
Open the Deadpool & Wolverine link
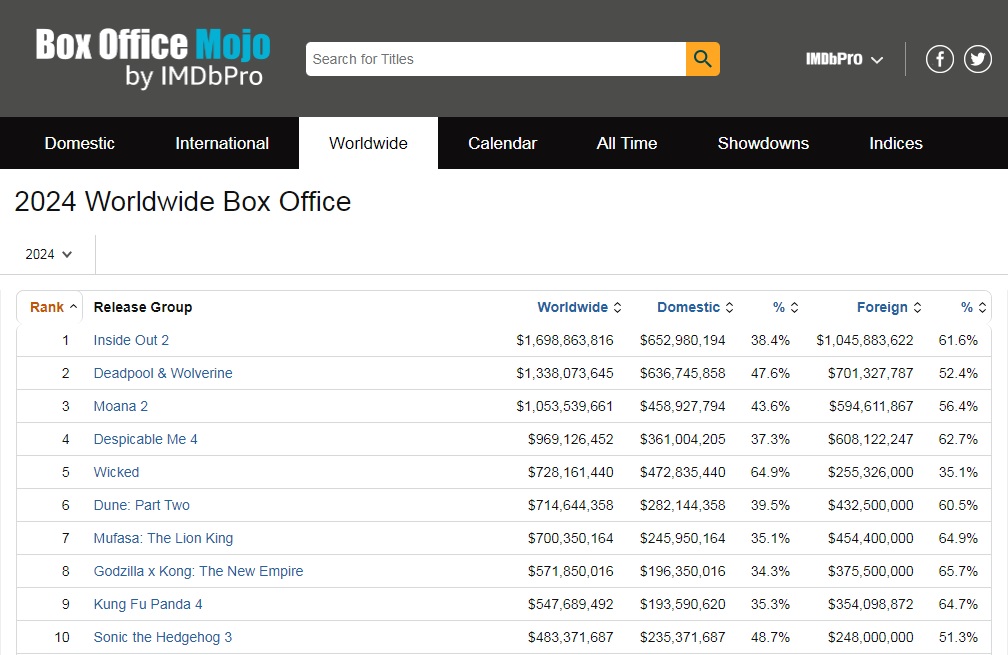(163, 373)
